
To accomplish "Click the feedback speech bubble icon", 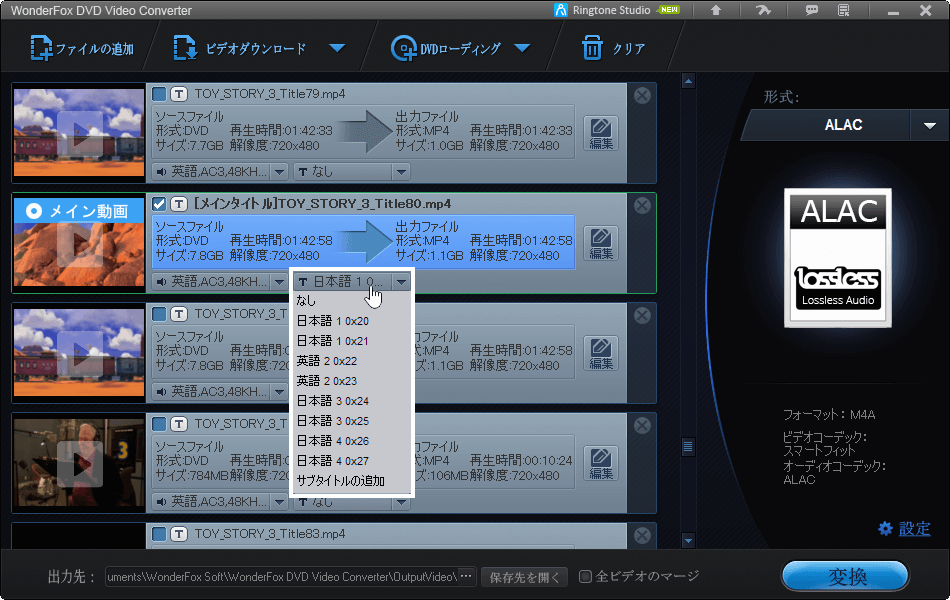I will click(x=811, y=10).
